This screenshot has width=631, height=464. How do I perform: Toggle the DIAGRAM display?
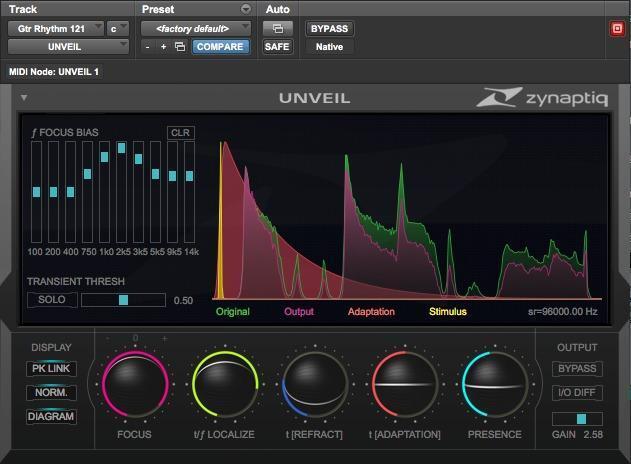(51, 416)
